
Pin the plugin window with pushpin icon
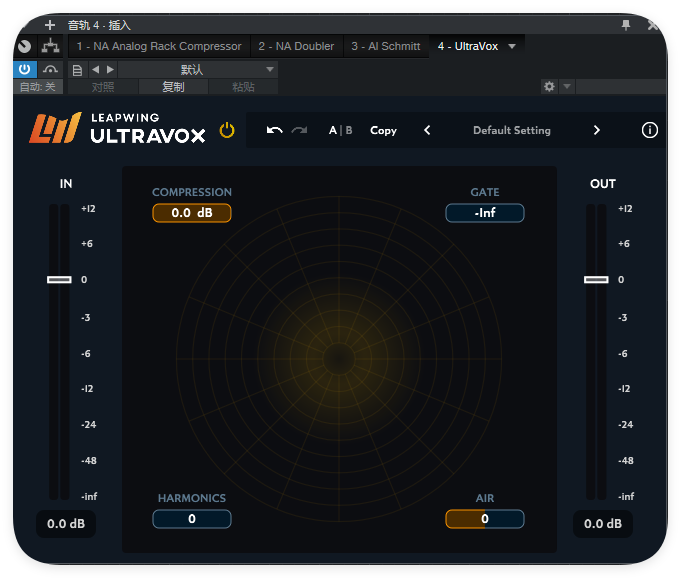[x=626, y=25]
